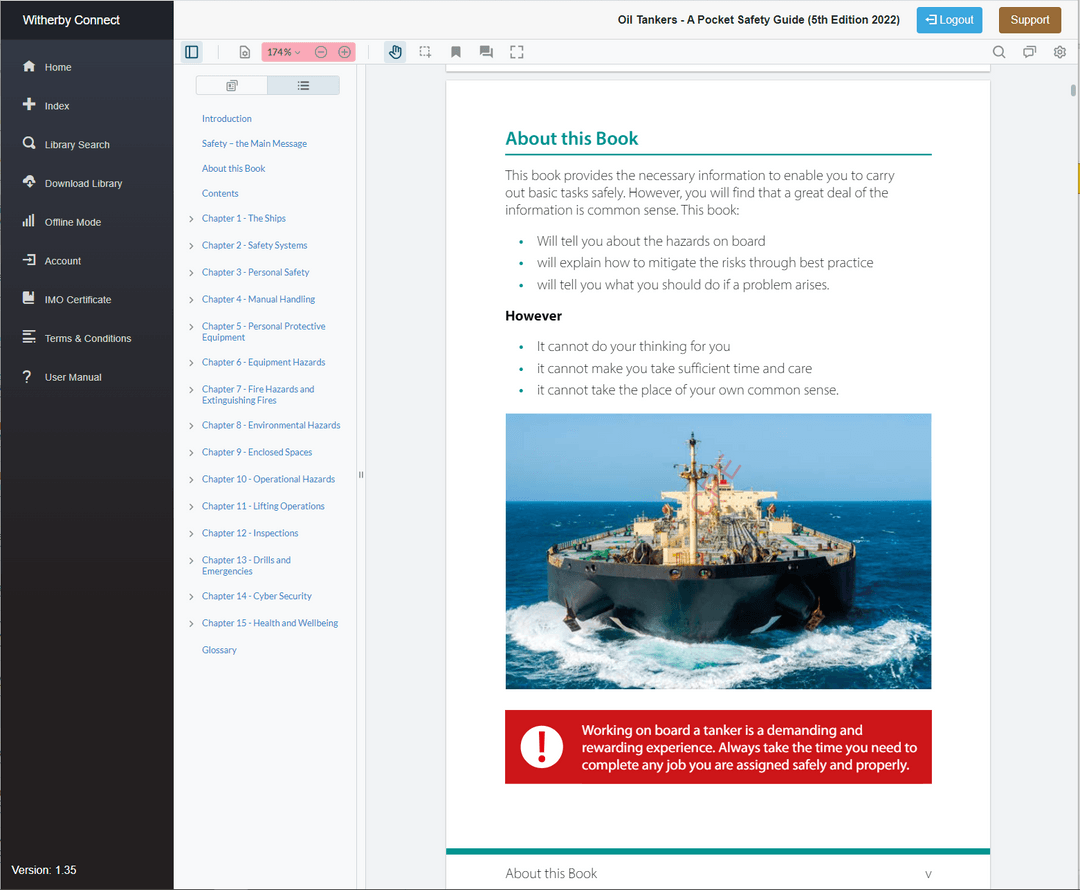Open Library Search in left menu
Viewport: 1080px width, 890px height.
[77, 145]
